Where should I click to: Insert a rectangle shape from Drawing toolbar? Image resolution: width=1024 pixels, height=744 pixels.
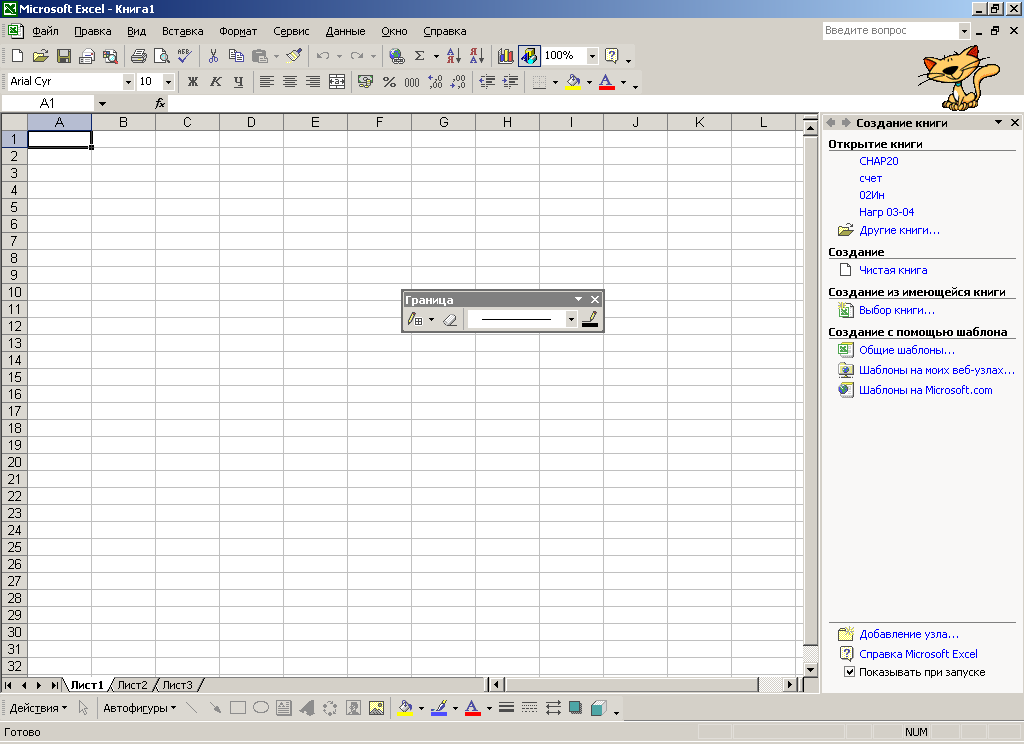(x=238, y=708)
